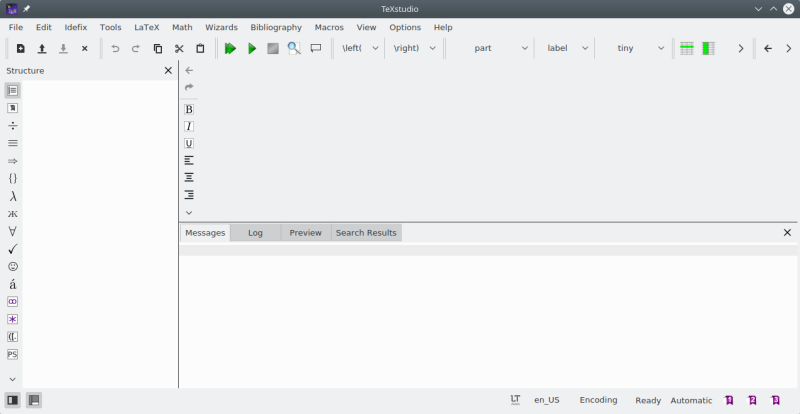Image resolution: width=800 pixels, height=414 pixels.
Task: Apply italic with the I icon
Action: (189, 126)
